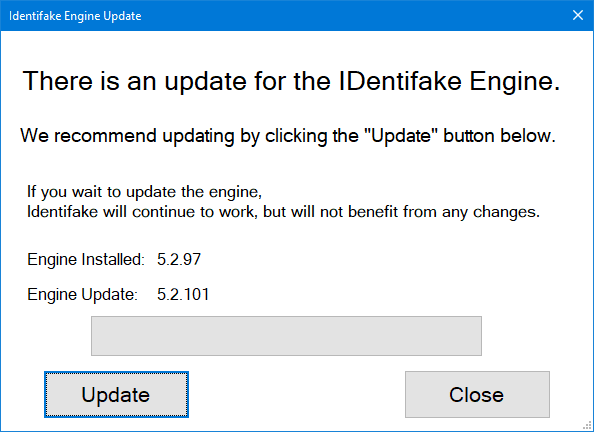Click the Identifake Engine Update title bar text
The width and height of the screenshot is (594, 432).
pos(75,16)
